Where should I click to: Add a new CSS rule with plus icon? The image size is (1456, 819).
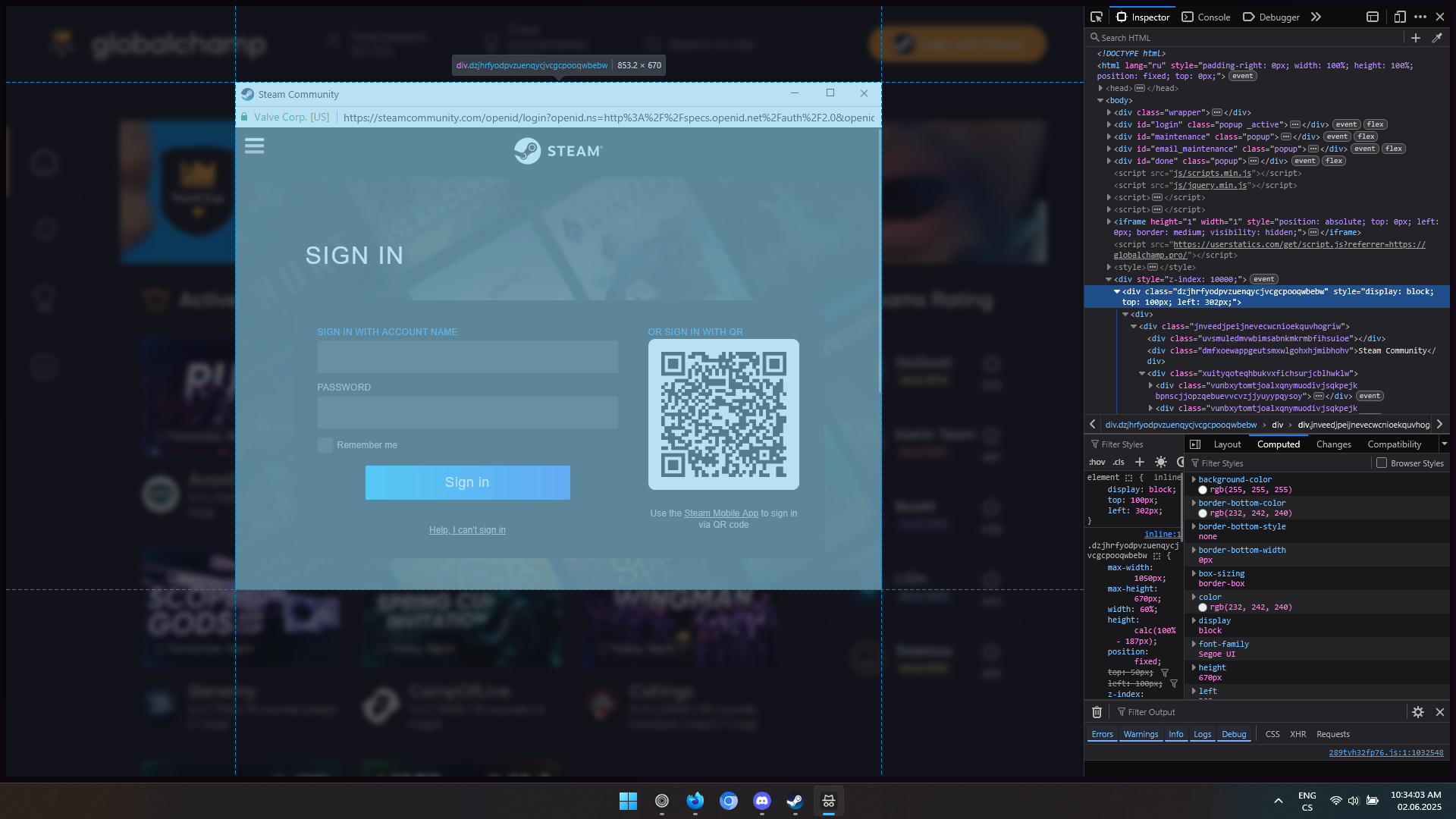pos(1139,462)
